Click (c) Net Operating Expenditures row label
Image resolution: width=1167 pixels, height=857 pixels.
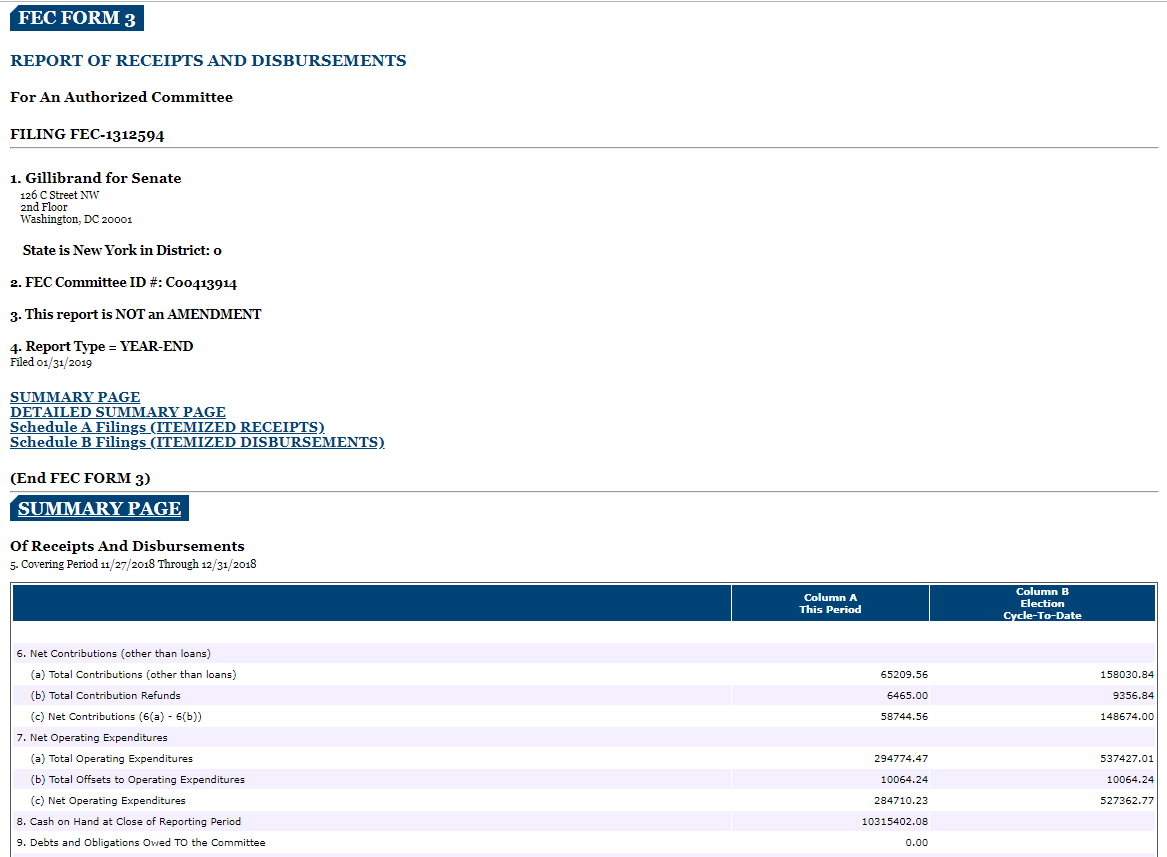(108, 800)
